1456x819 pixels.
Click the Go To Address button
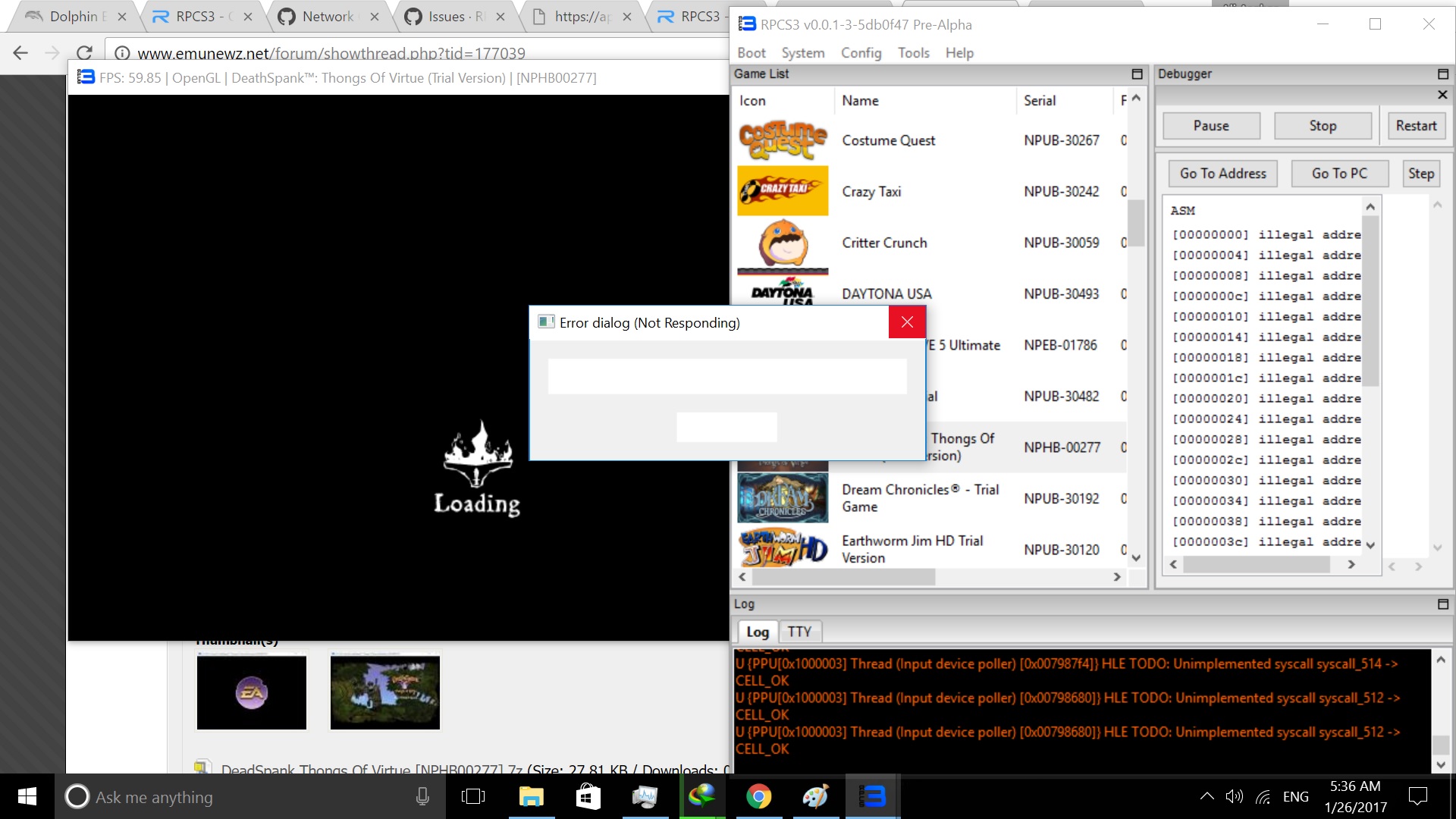tap(1222, 173)
